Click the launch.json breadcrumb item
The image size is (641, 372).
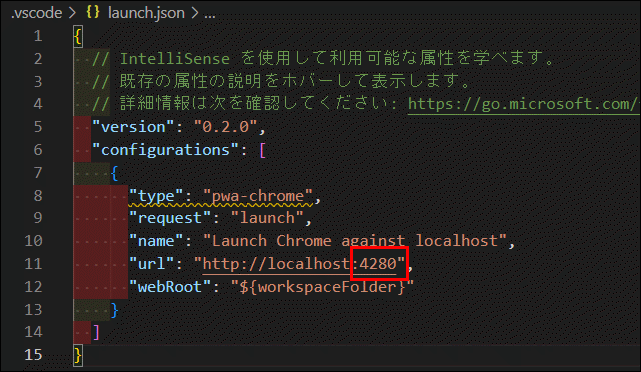pos(146,13)
